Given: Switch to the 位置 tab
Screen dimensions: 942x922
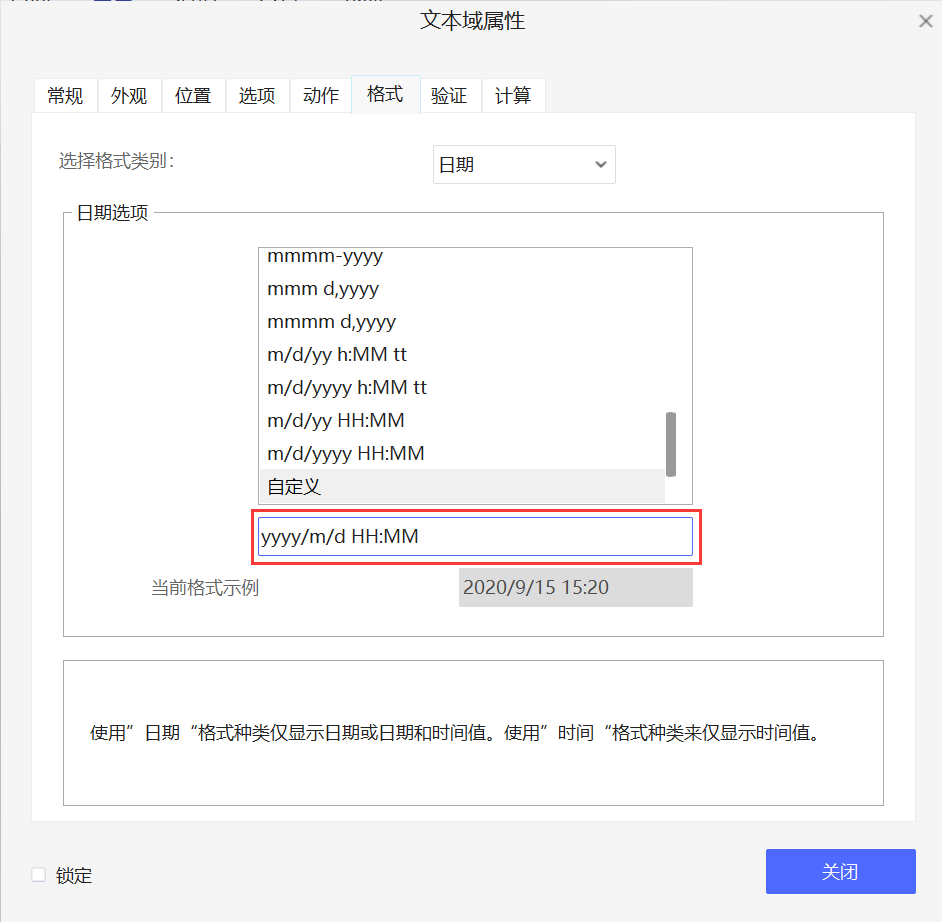Looking at the screenshot, I should 193,95.
